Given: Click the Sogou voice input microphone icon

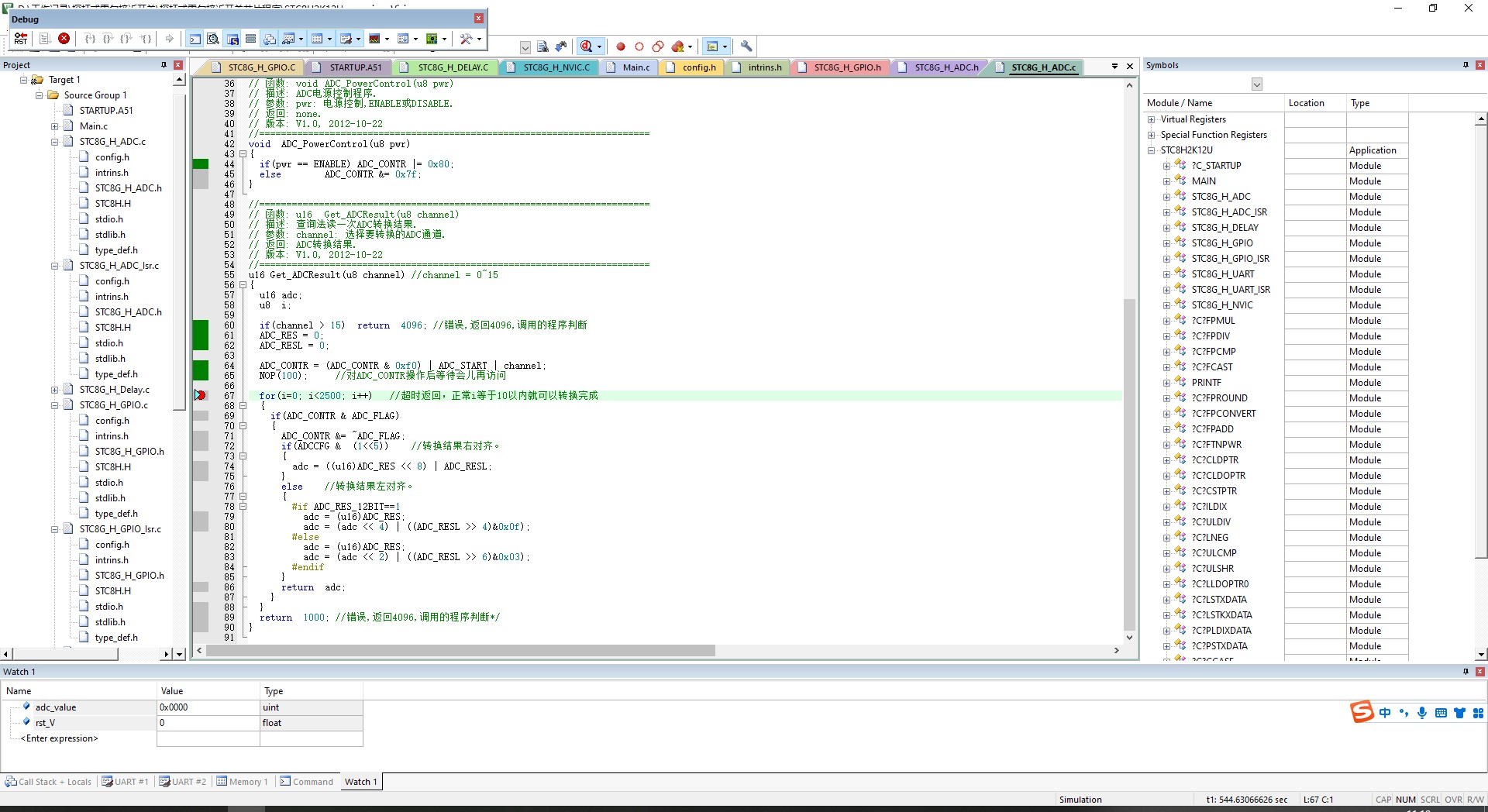Looking at the screenshot, I should [1422, 713].
